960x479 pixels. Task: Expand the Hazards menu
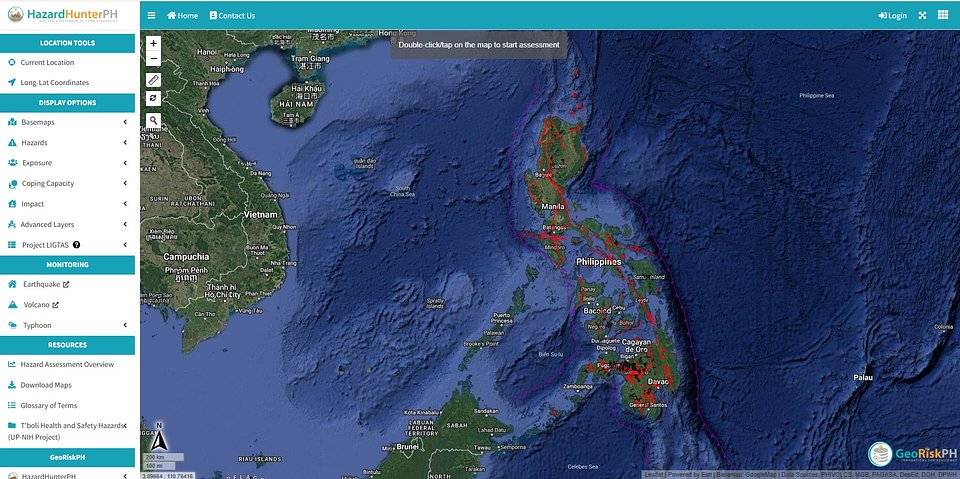point(67,143)
